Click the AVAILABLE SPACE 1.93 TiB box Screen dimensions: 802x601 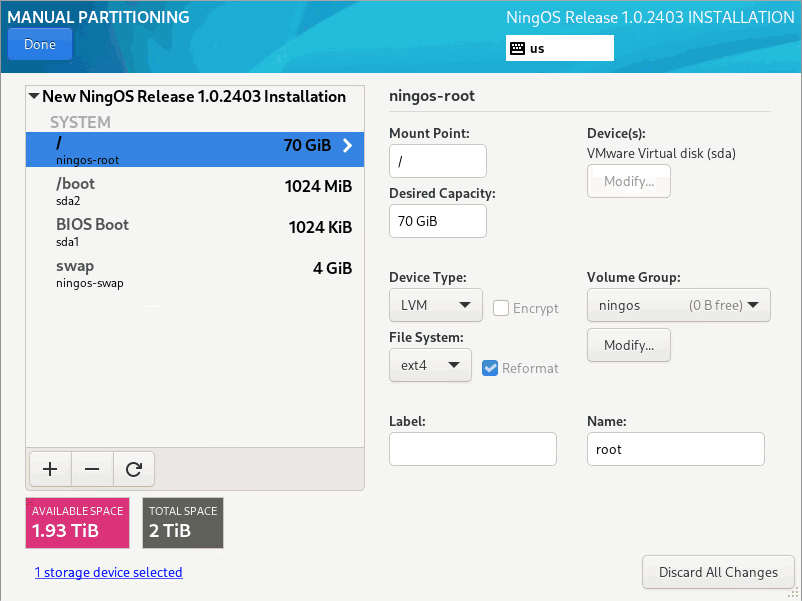click(77, 523)
